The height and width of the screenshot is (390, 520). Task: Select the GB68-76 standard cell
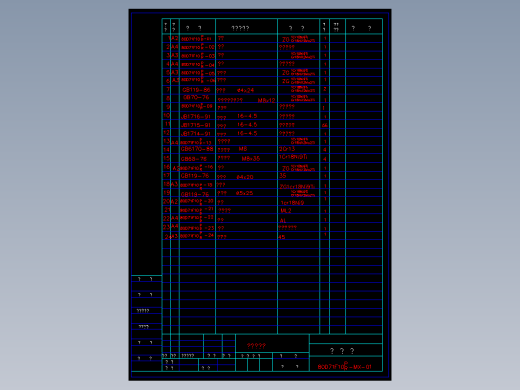point(194,159)
